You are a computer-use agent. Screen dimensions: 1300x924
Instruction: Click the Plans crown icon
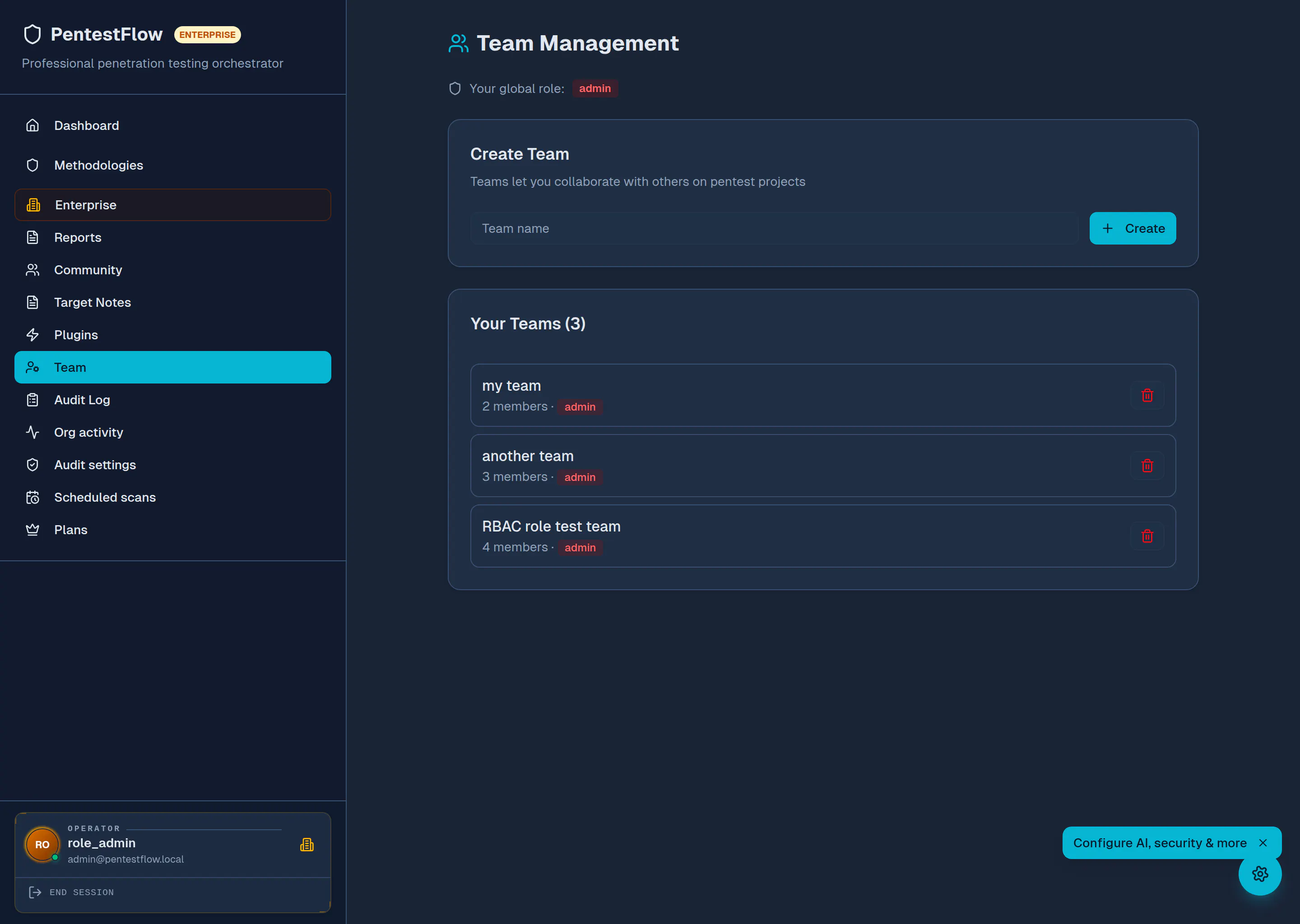pyautogui.click(x=32, y=529)
